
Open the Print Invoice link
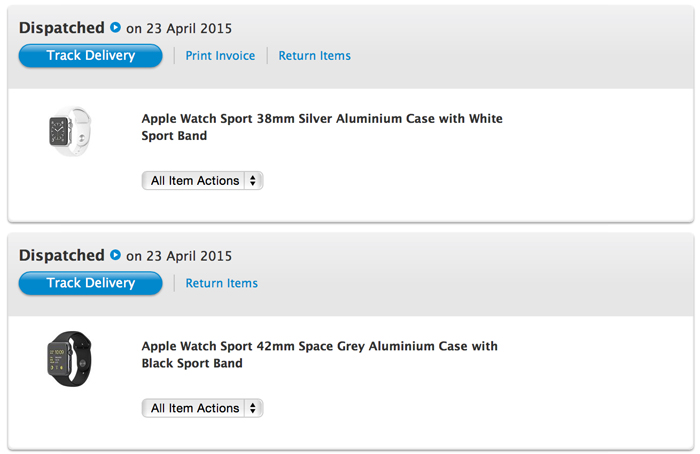pos(220,56)
